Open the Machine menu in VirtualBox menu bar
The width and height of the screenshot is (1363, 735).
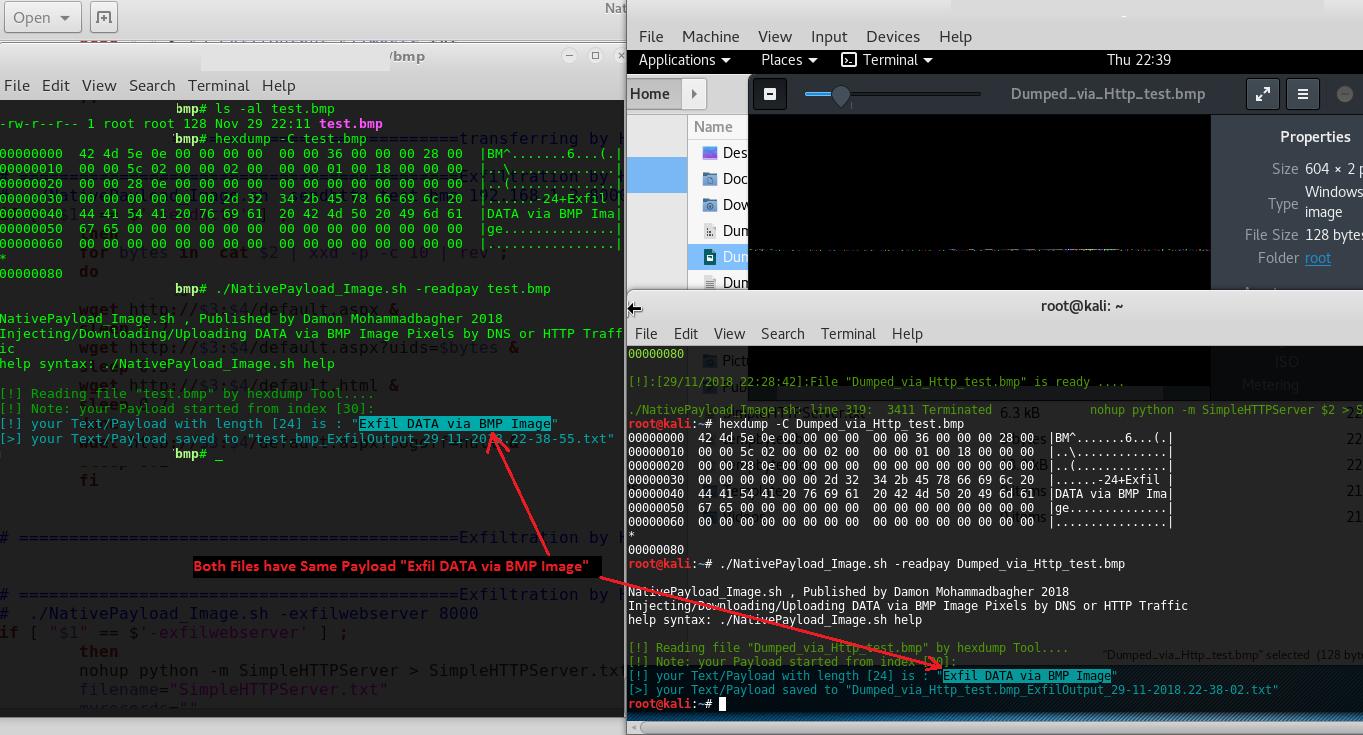point(710,36)
